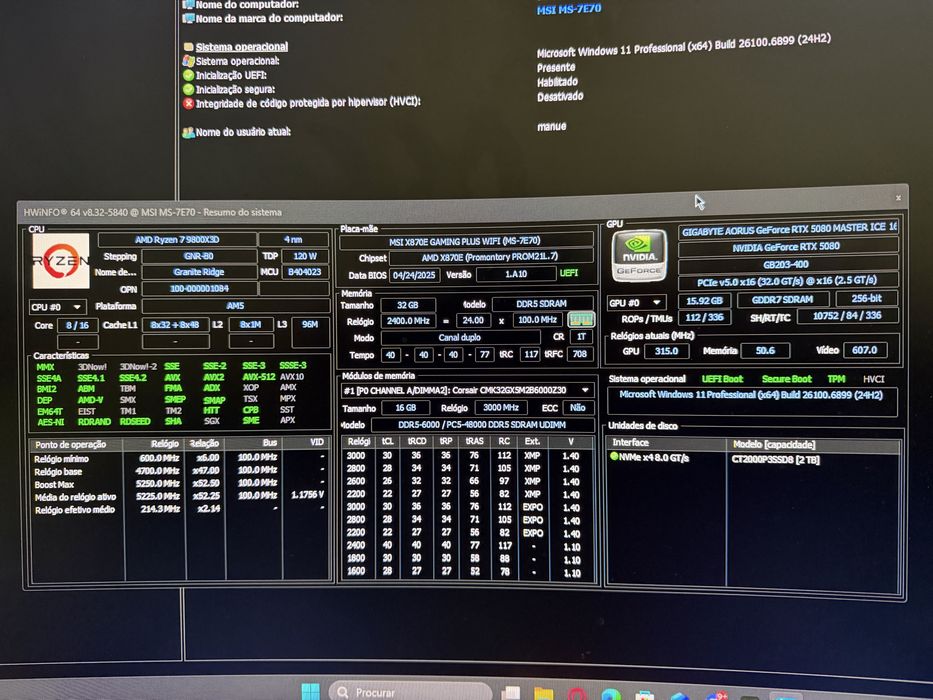Click the AM5 platform field
This screenshot has height=700, width=933.
coord(236,305)
